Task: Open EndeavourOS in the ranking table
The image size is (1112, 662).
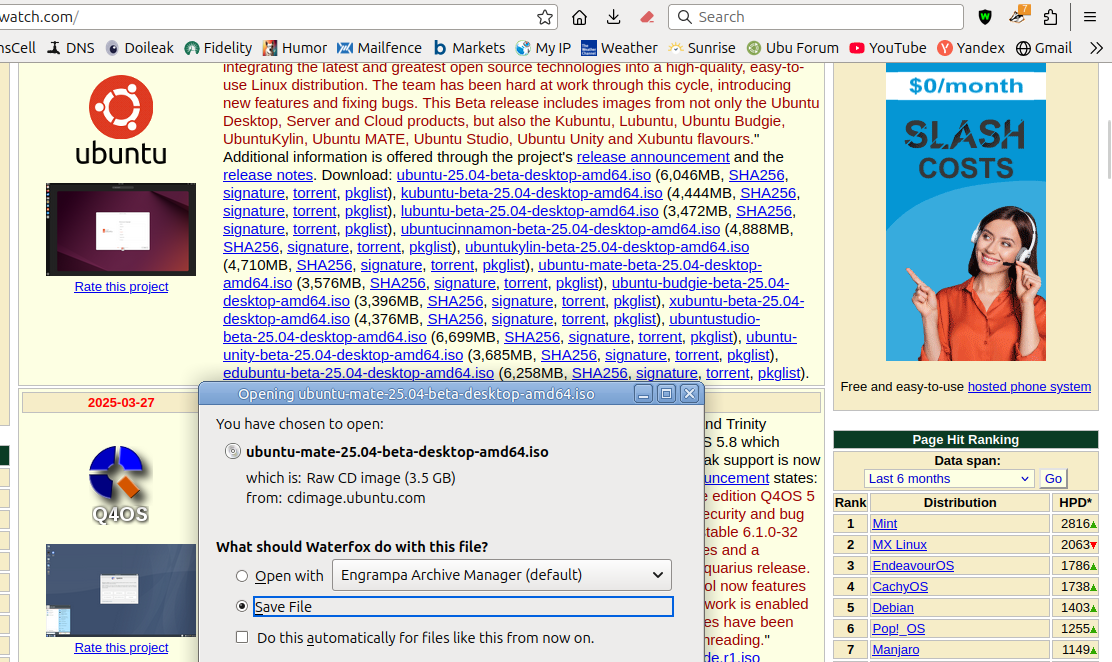Action: [x=913, y=566]
